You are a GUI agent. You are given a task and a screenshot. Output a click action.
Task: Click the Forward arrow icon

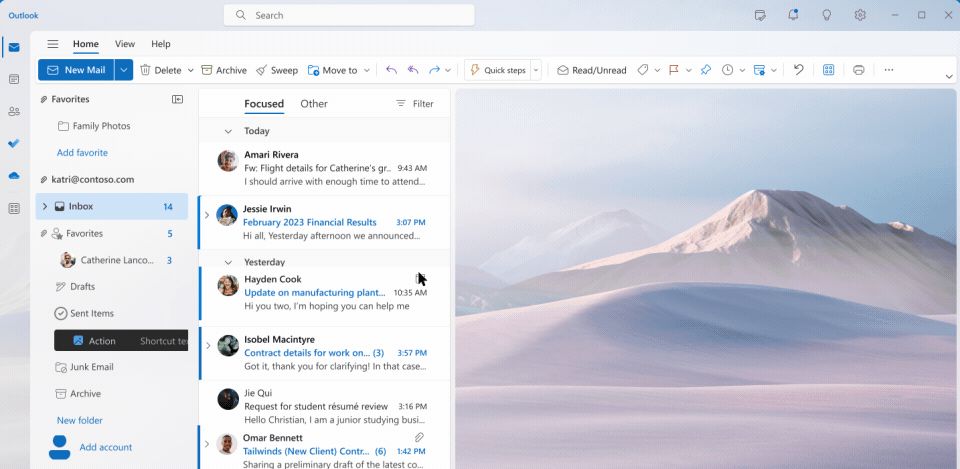click(435, 70)
